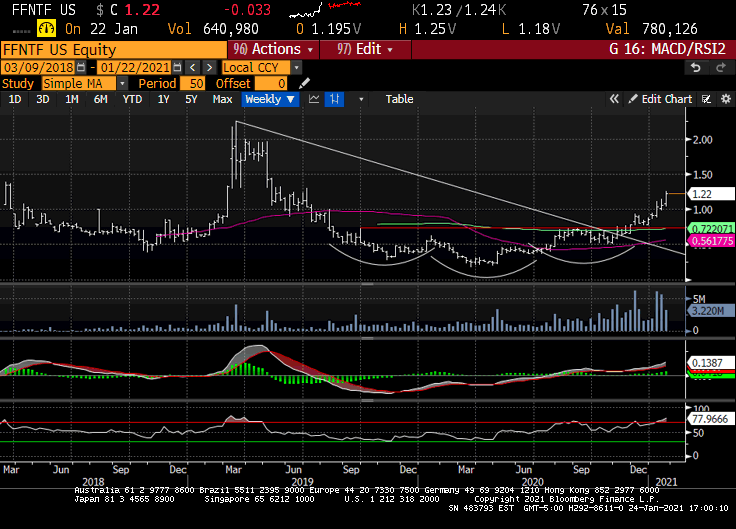Select the 5Y range tab
The height and width of the screenshot is (529, 736).
coord(191,99)
